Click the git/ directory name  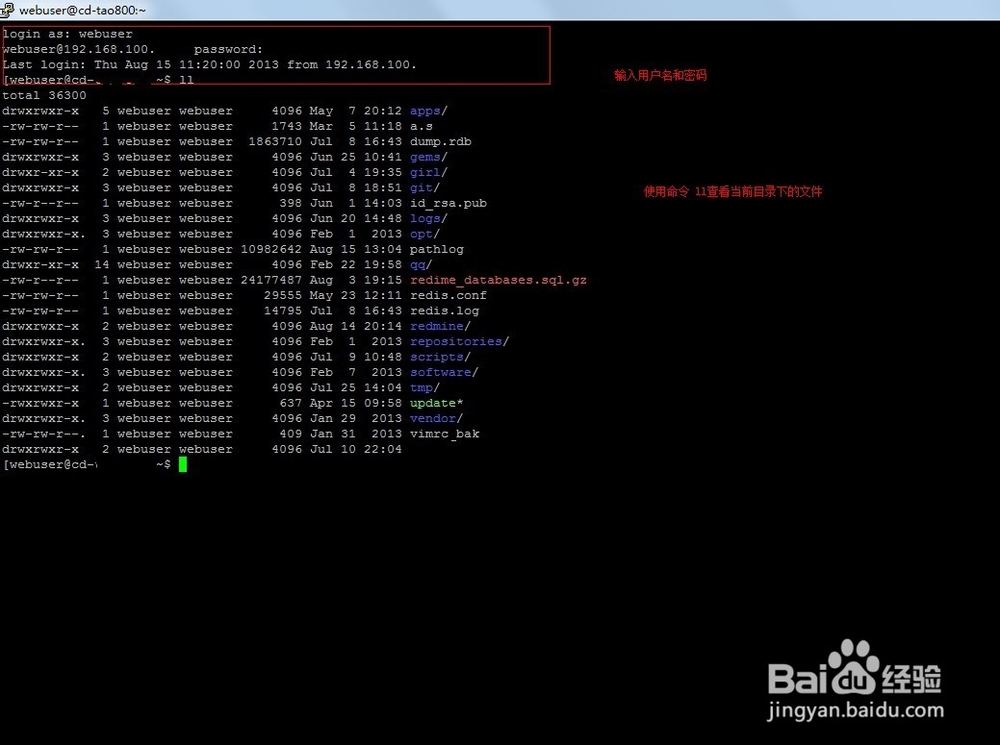point(425,188)
